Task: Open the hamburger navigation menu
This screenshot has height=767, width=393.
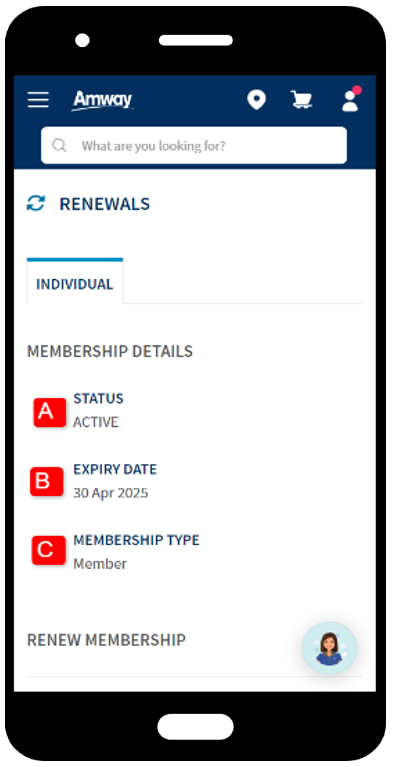Action: [38, 100]
